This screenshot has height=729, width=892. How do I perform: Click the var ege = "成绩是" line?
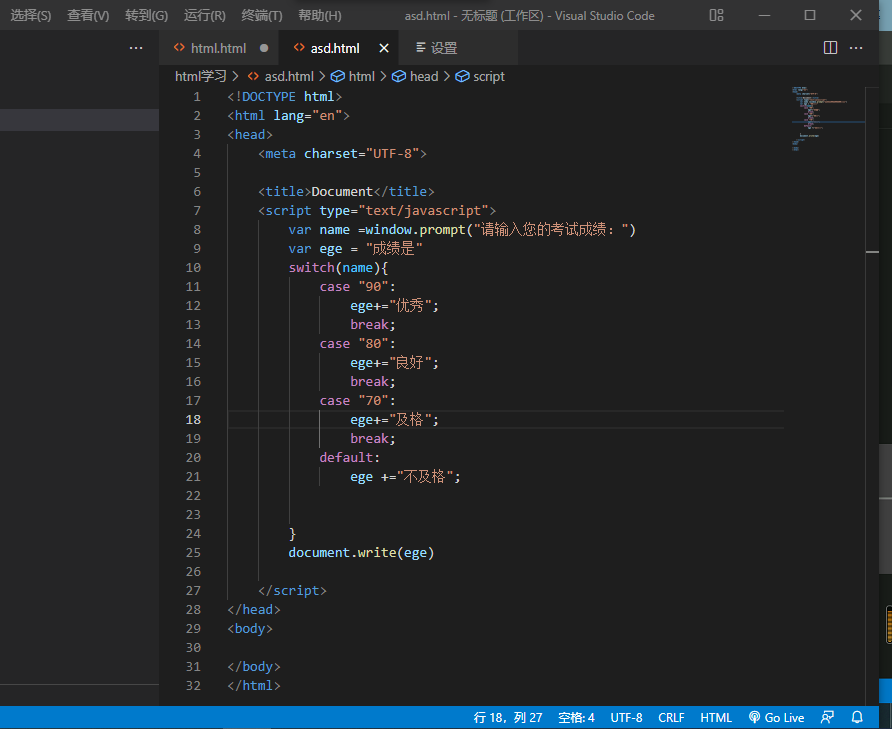pos(356,249)
